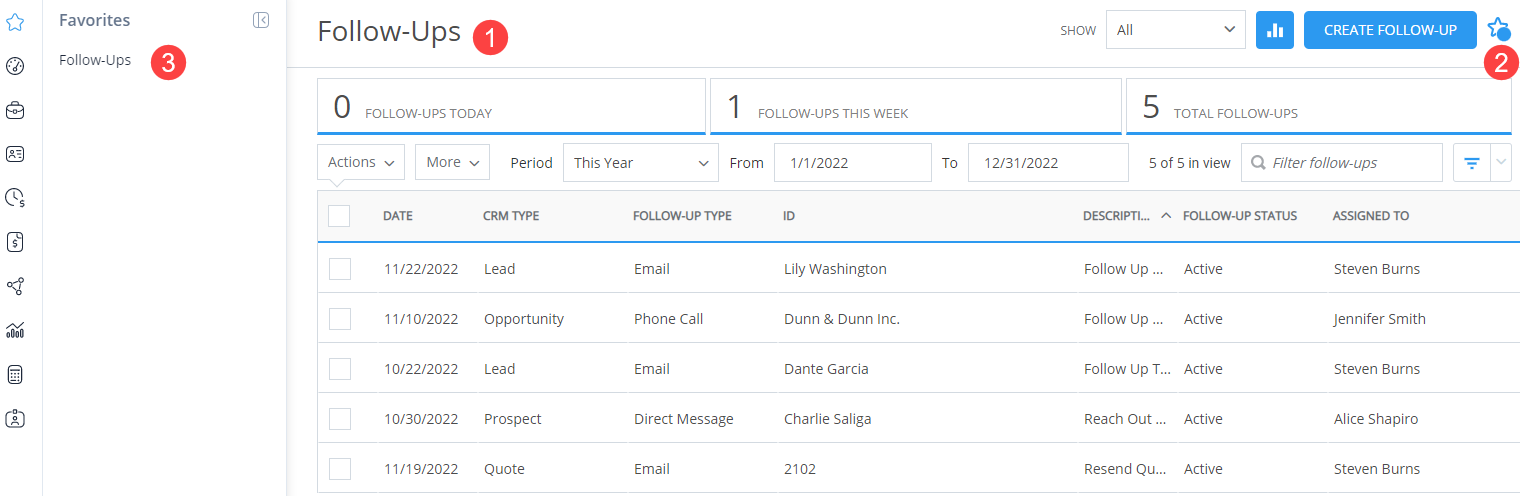This screenshot has height=496, width=1520.
Task: Click the To date field 12/31/2022
Action: [x=1048, y=163]
